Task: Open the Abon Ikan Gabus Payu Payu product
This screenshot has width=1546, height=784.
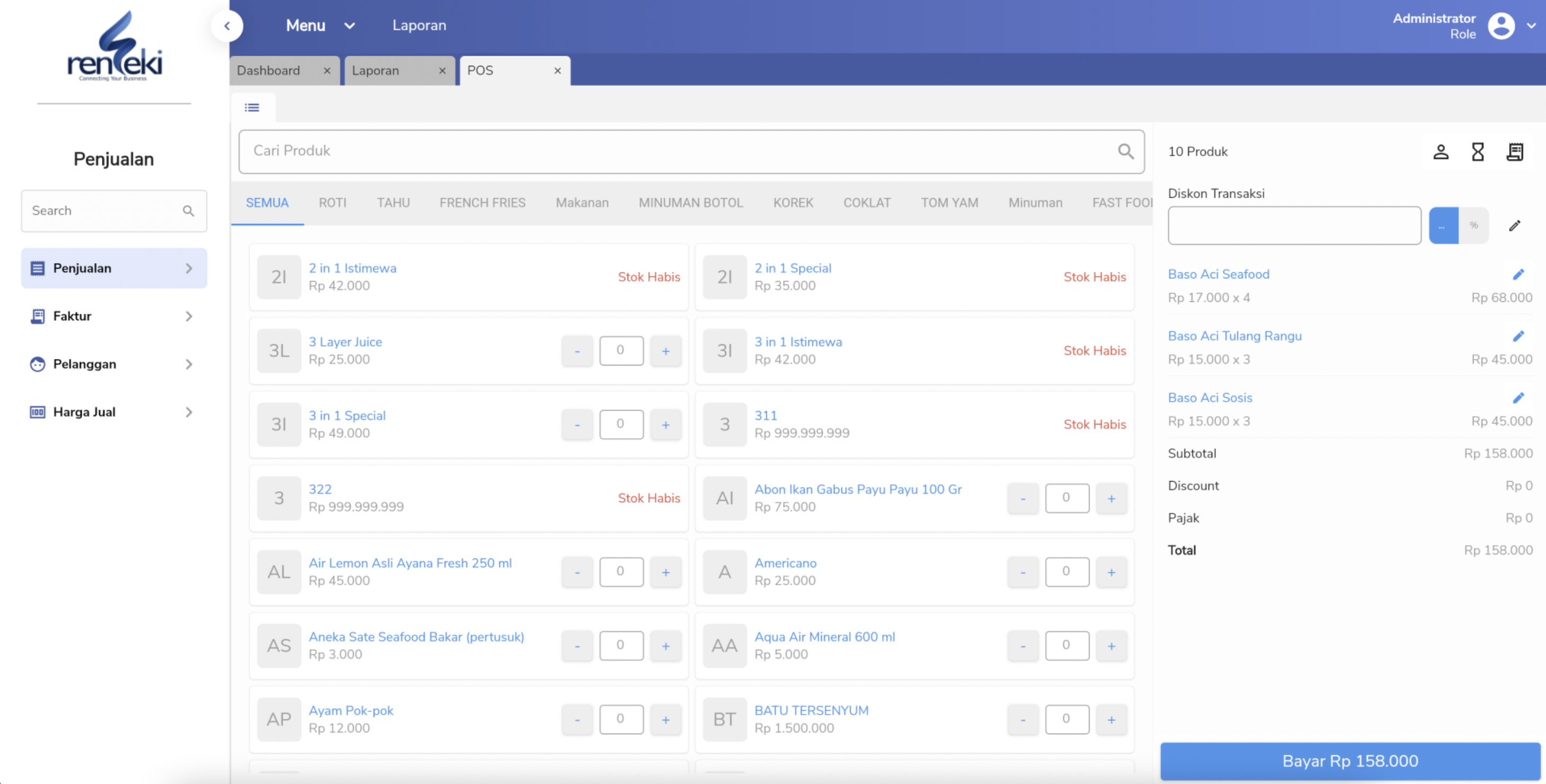Action: coord(858,490)
